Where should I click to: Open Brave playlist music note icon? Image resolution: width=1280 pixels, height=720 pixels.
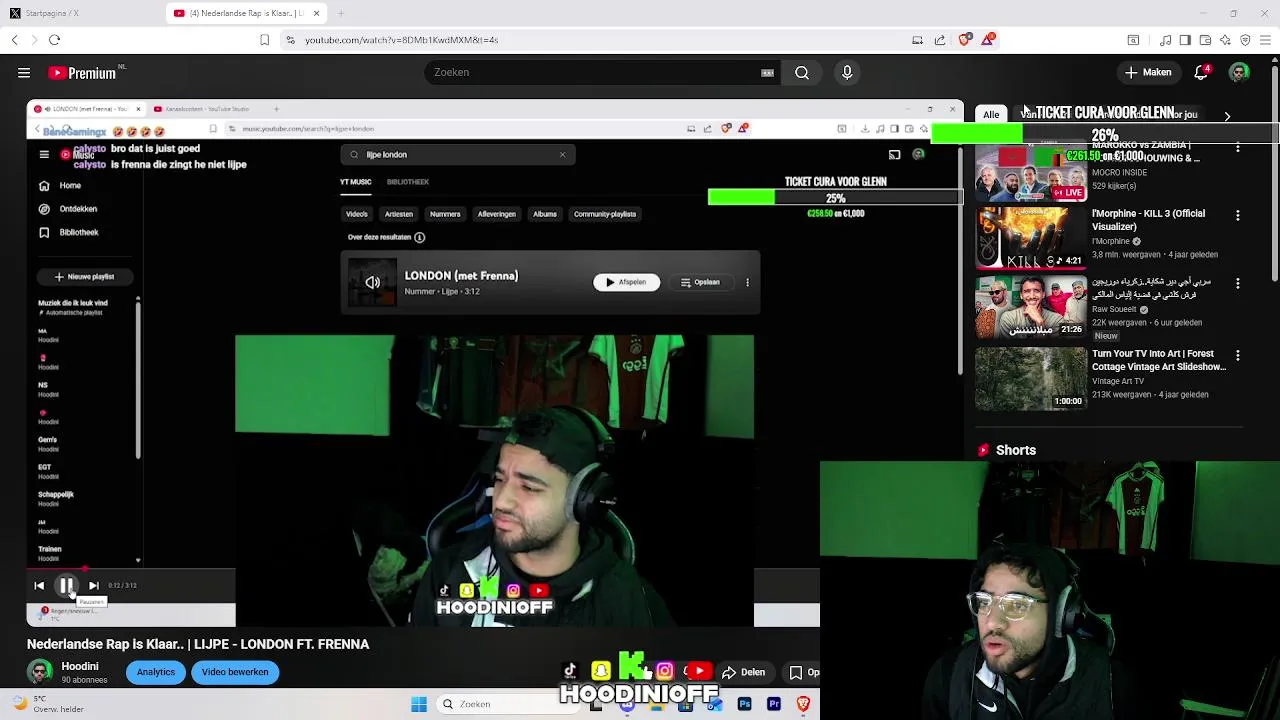pyautogui.click(x=1166, y=40)
